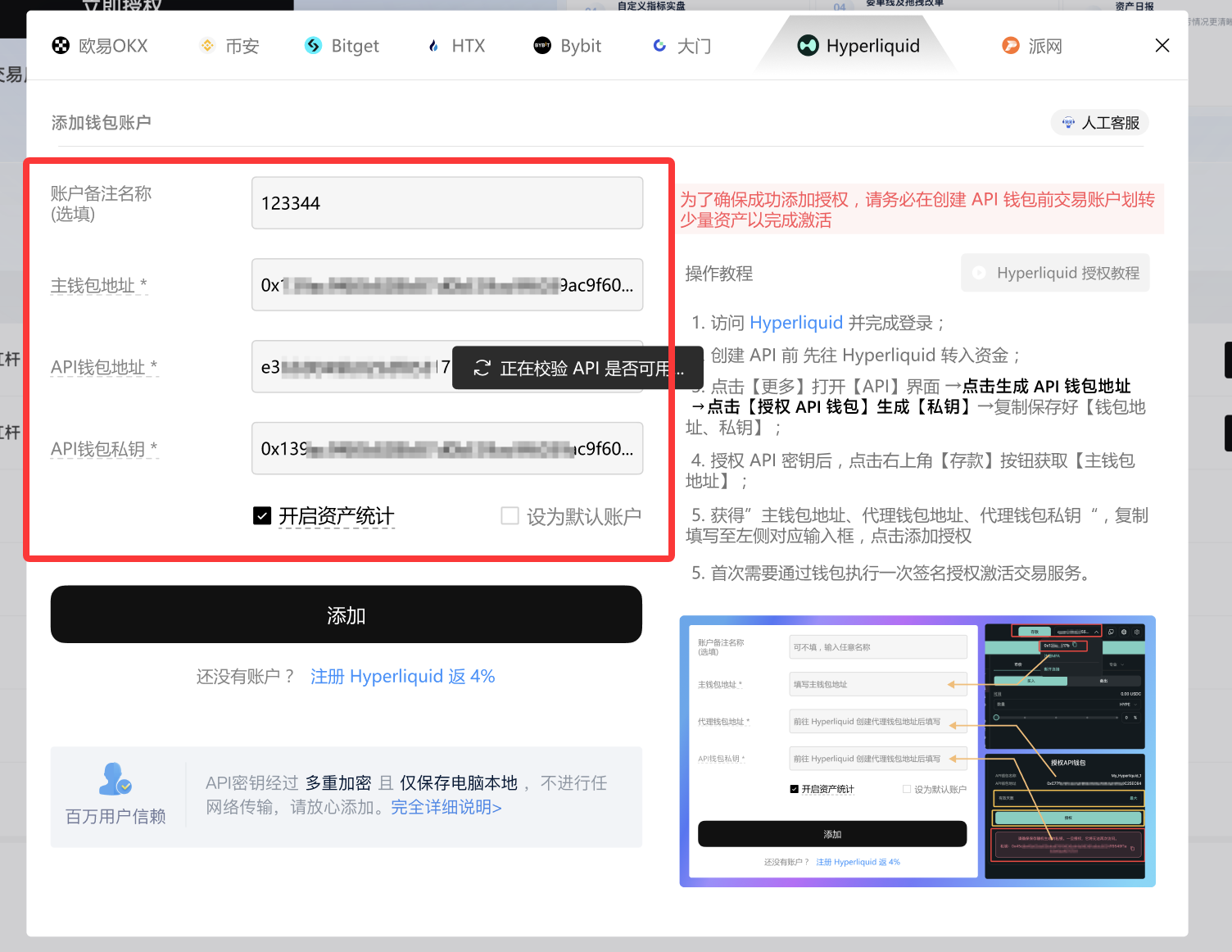Click the Bitget logo icon
This screenshot has width=1232, height=952.
coord(313,46)
